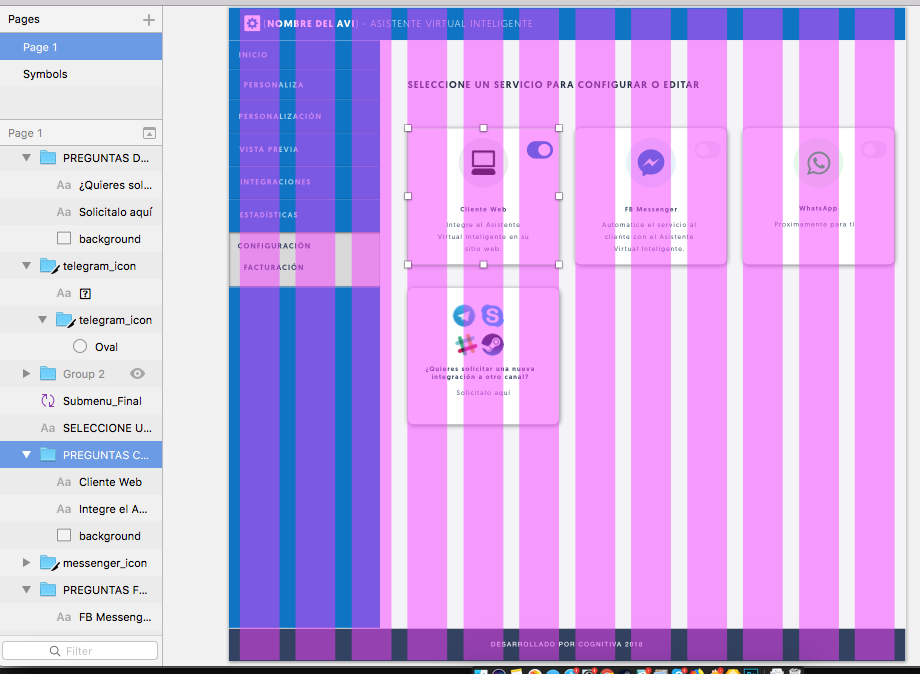Click the FB Messenger card title
Viewport: 920px width, 674px height.
pyautogui.click(x=651, y=209)
